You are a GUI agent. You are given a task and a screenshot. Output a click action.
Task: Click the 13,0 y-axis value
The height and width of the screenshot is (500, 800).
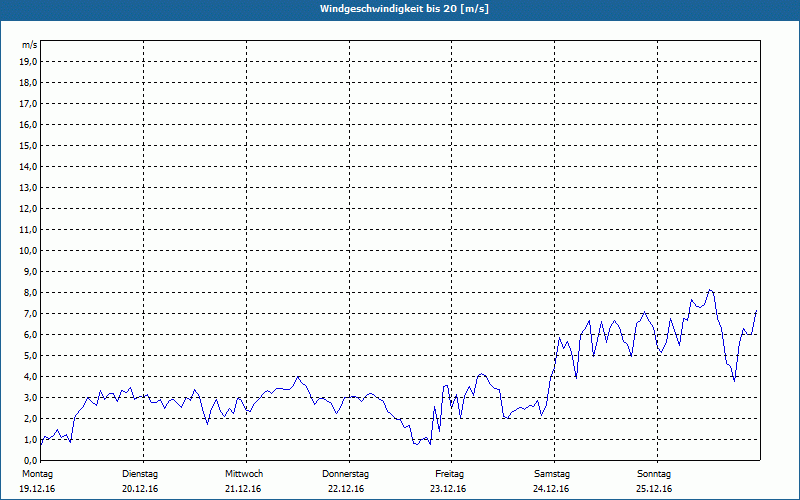coord(28,188)
